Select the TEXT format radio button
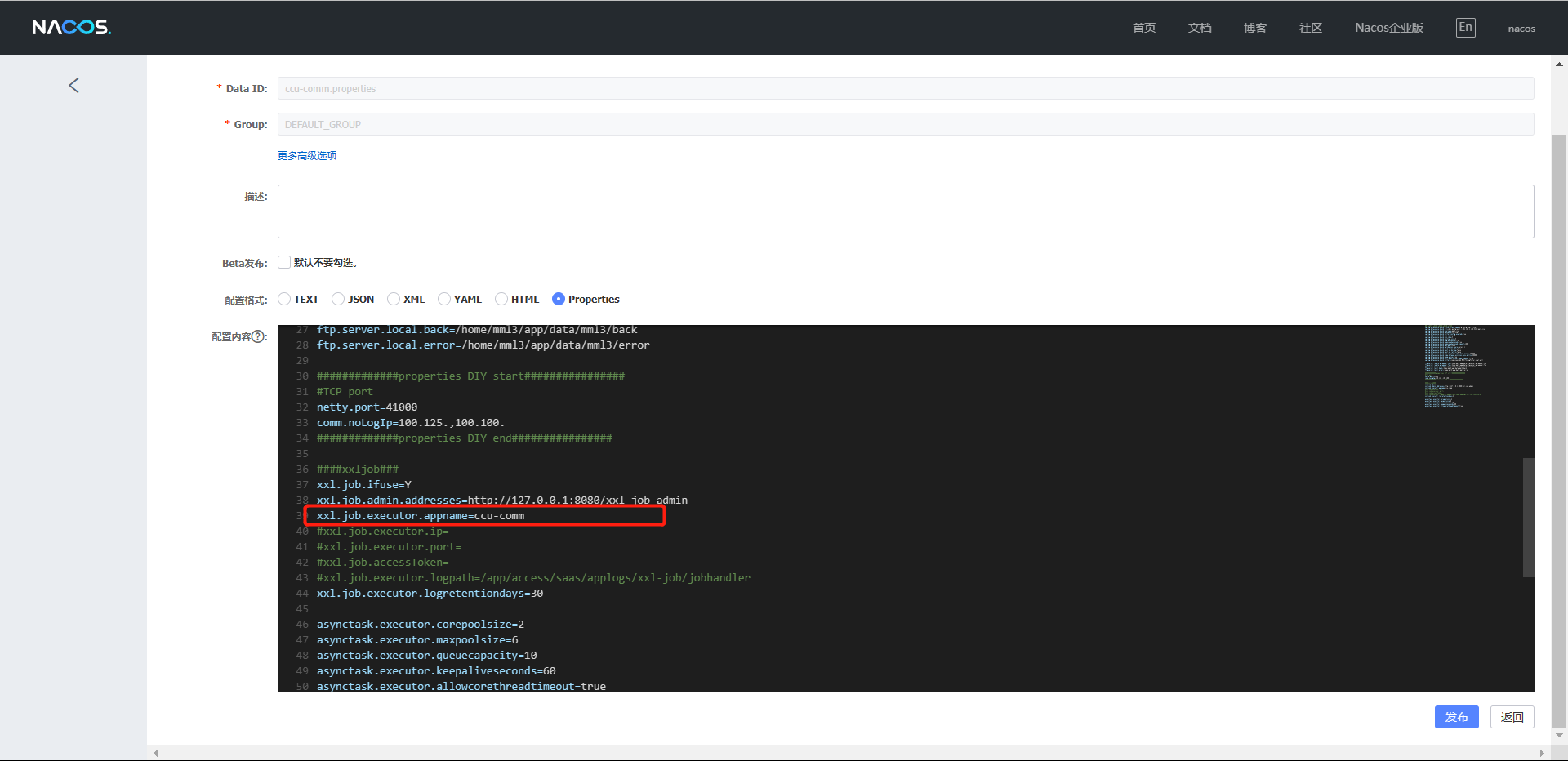The width and height of the screenshot is (1568, 761). [284, 299]
